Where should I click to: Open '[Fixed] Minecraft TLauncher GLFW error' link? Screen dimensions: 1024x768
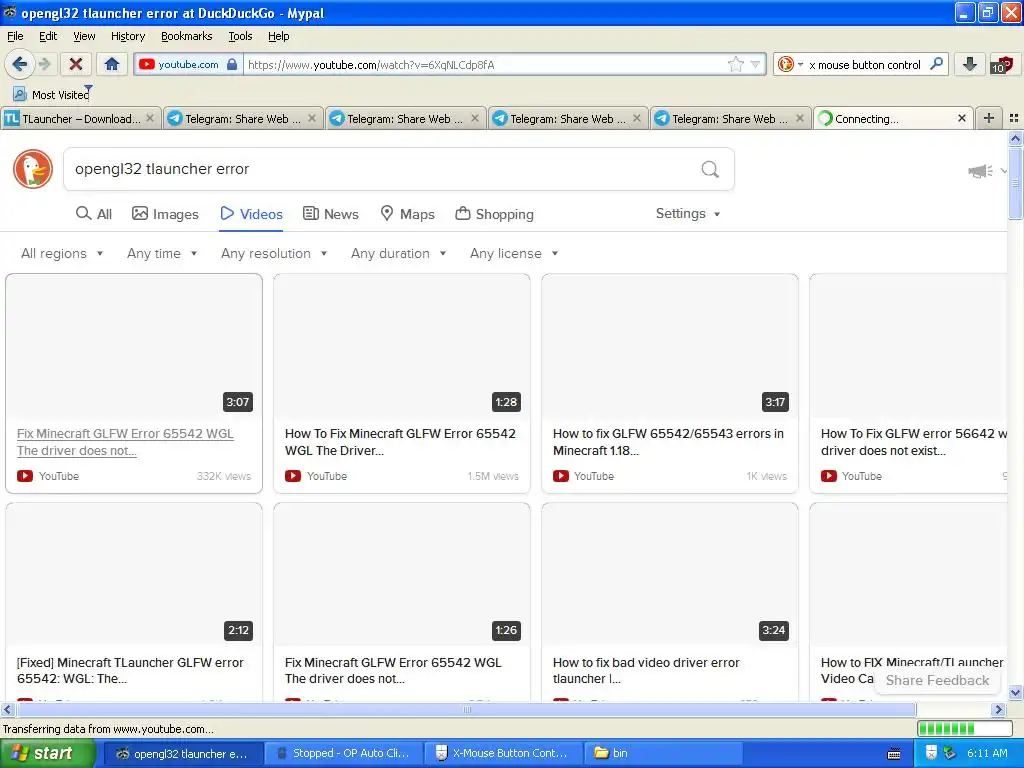pyautogui.click(x=130, y=671)
